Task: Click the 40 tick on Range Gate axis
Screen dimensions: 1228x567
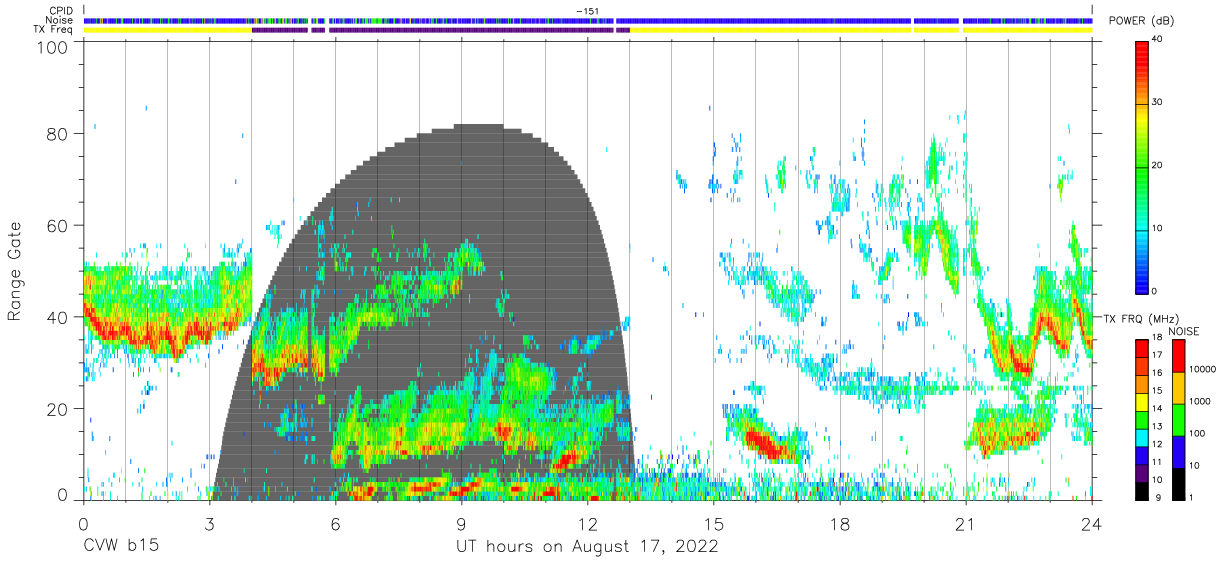Action: (57, 317)
